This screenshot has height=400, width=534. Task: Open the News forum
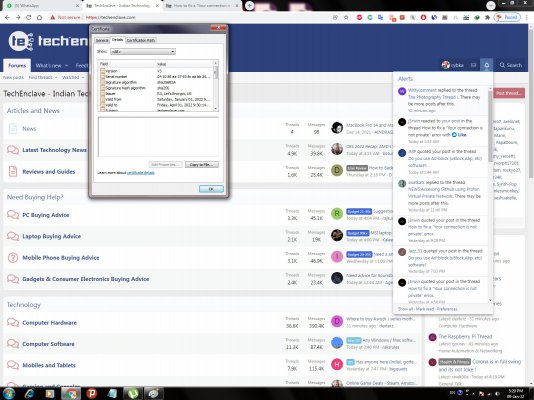click(x=29, y=129)
